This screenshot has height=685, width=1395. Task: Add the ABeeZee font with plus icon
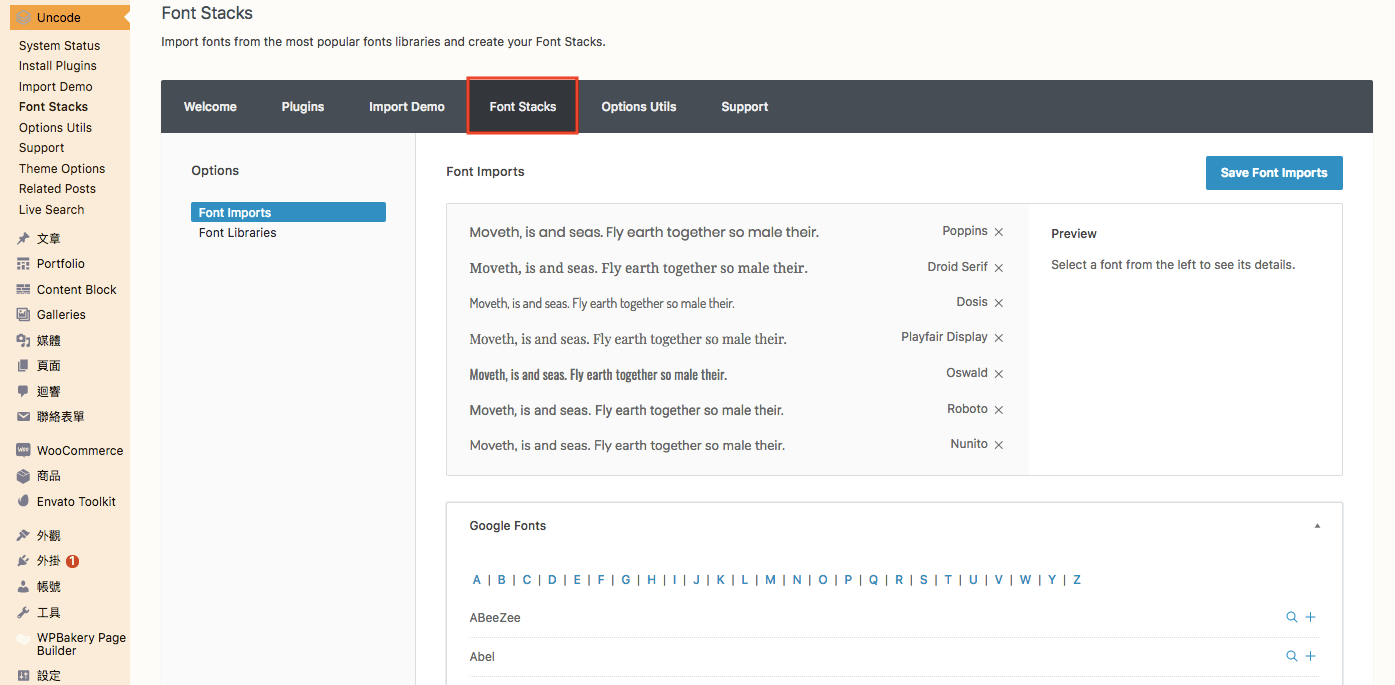1310,618
